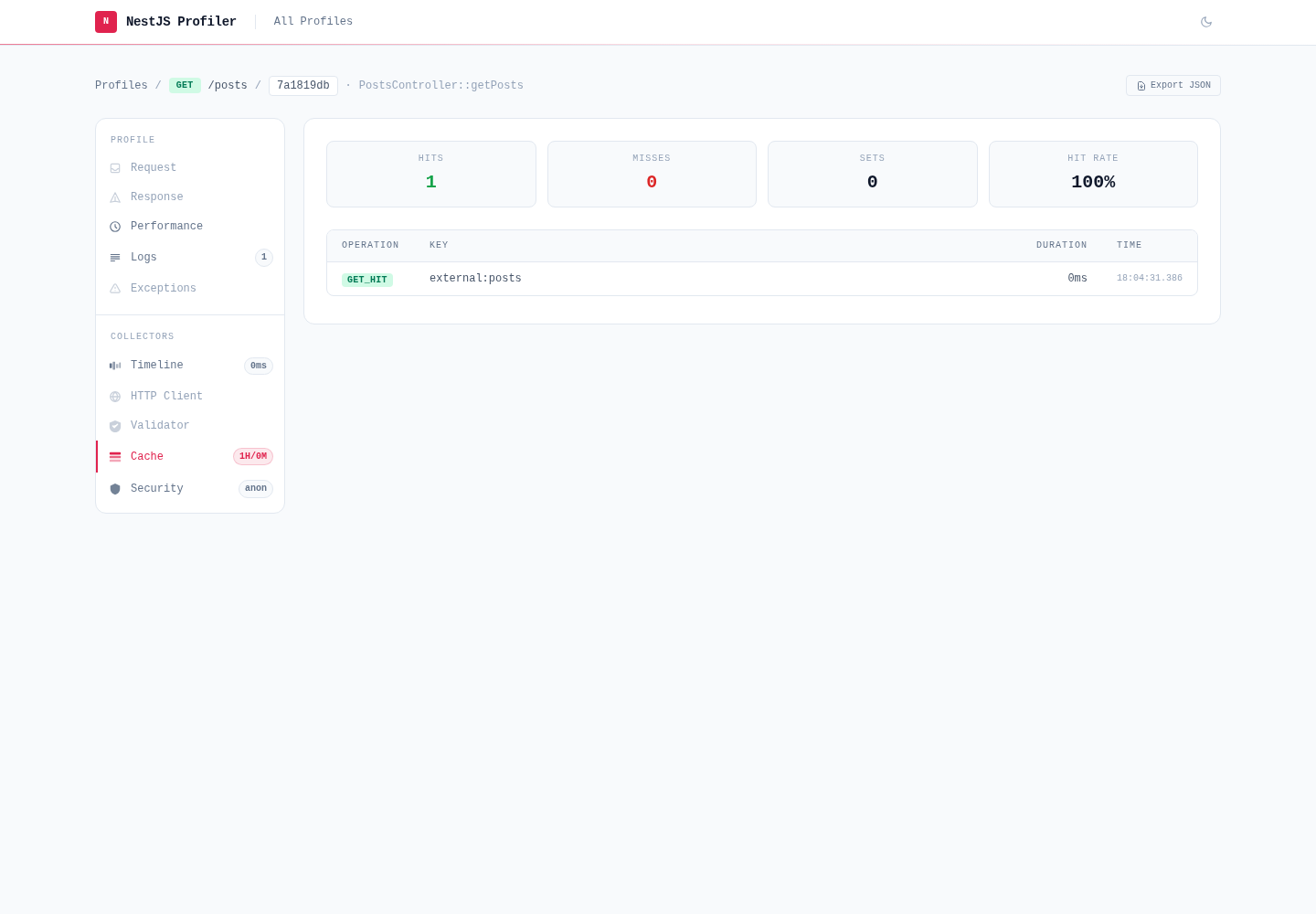Click the red NestJS Profiler logo icon
The height and width of the screenshot is (914, 1316).
coord(106,22)
